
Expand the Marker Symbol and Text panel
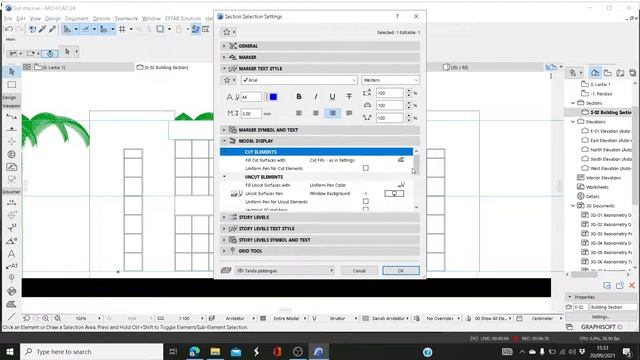tap(320, 130)
